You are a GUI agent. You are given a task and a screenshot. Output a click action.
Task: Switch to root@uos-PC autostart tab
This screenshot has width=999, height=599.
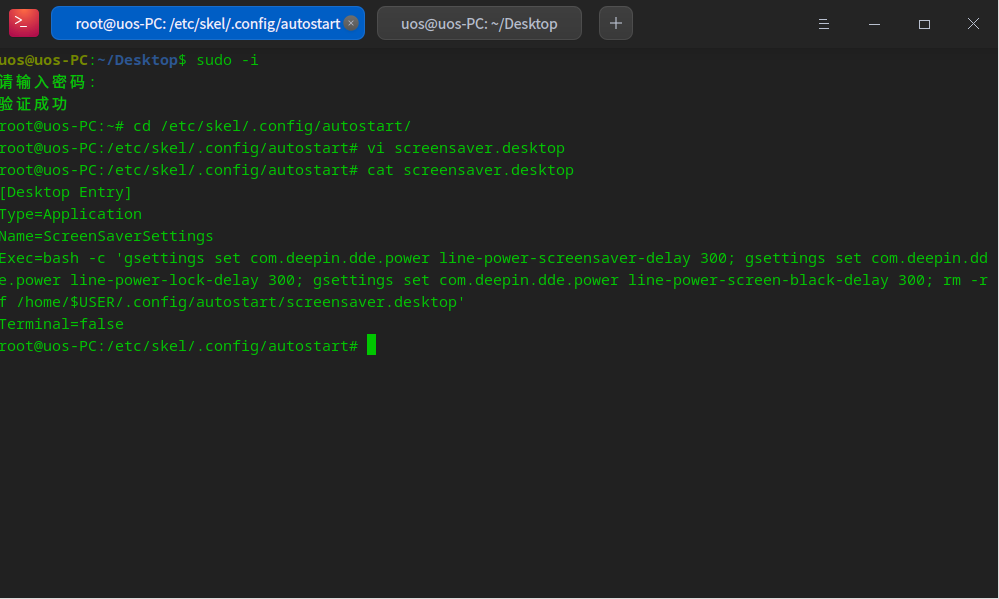click(x=208, y=24)
